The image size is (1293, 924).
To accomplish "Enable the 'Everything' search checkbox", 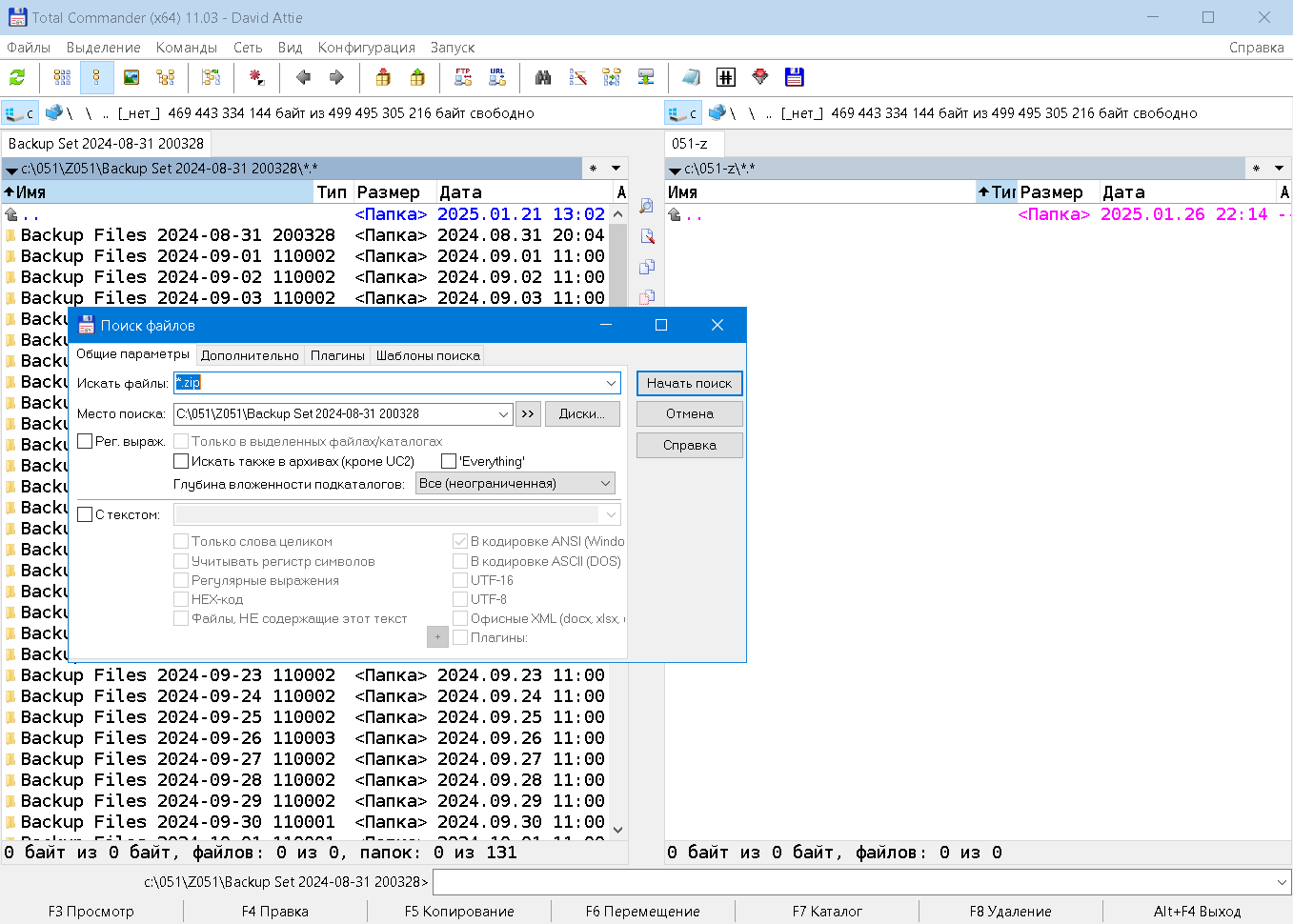I will pyautogui.click(x=449, y=461).
